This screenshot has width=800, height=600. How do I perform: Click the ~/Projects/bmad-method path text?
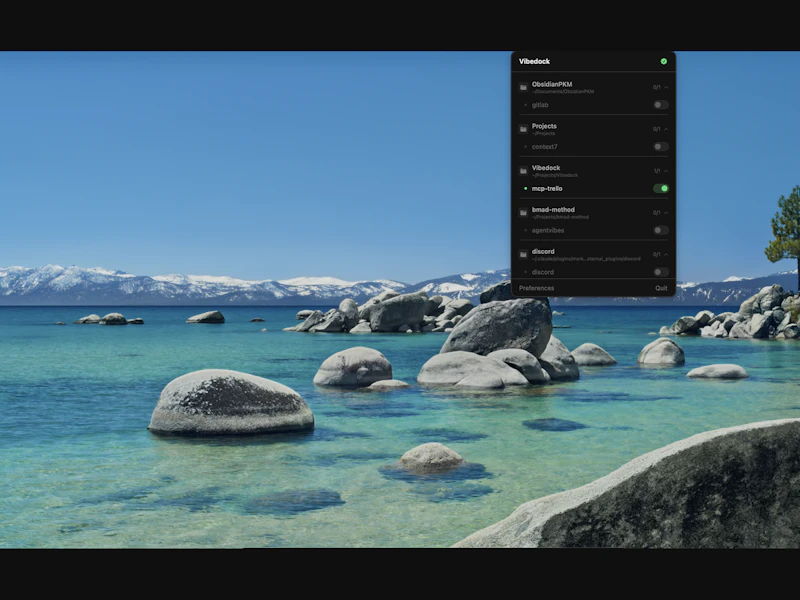560,217
